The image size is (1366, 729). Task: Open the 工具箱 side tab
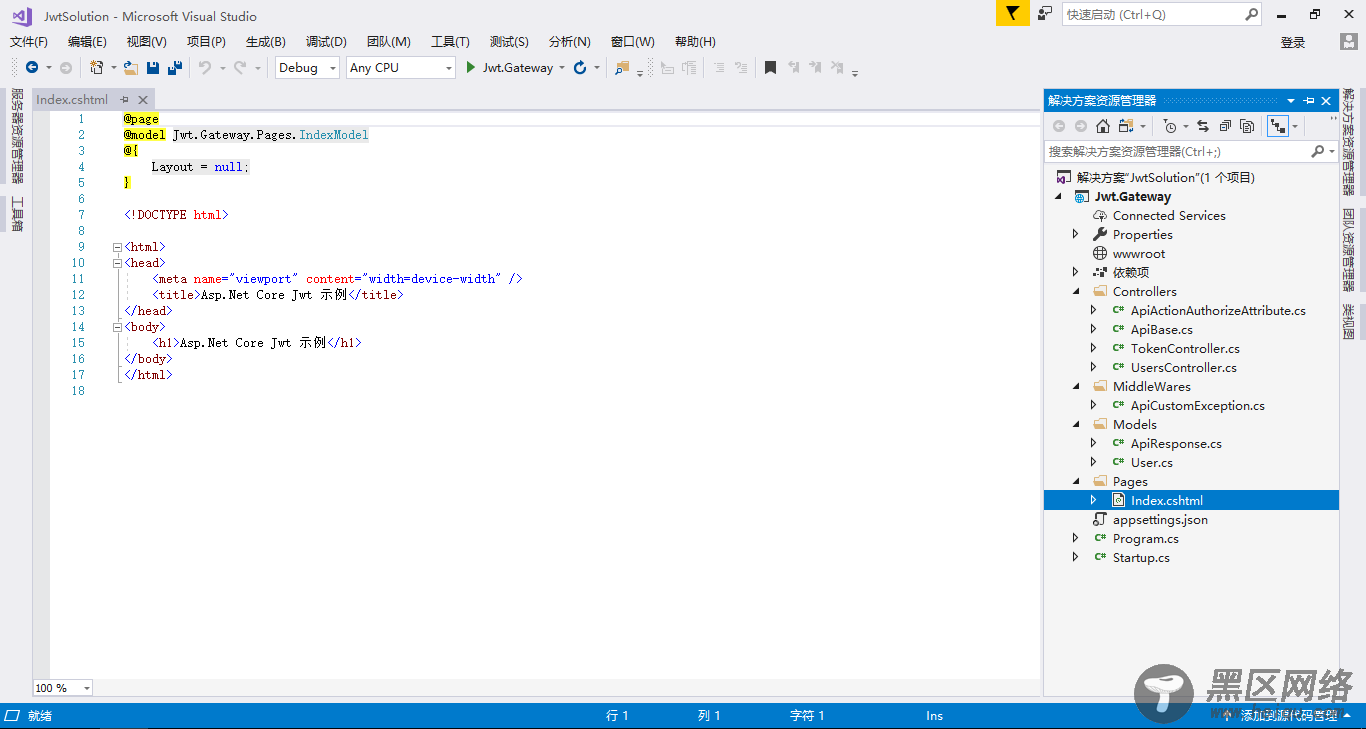[16, 214]
